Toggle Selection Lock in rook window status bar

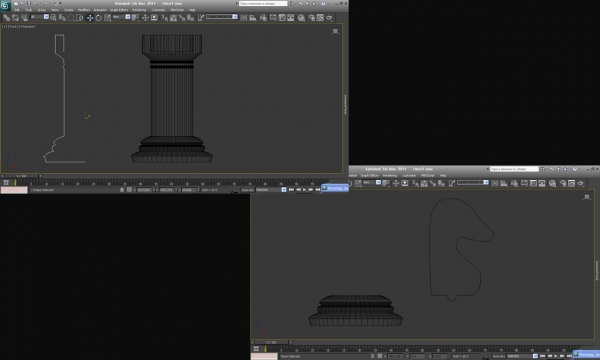point(122,190)
